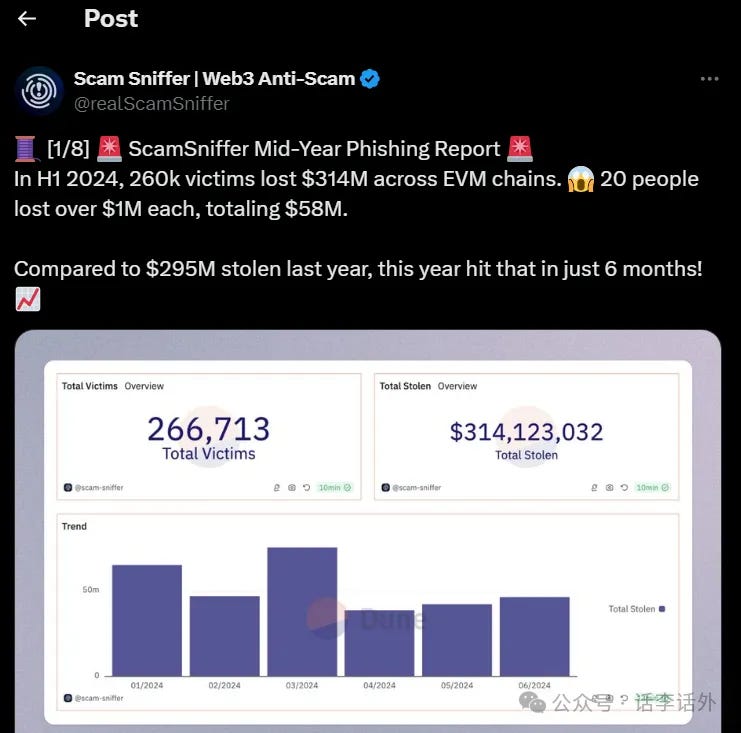Click the link icon in Total Victims panel

(277, 488)
